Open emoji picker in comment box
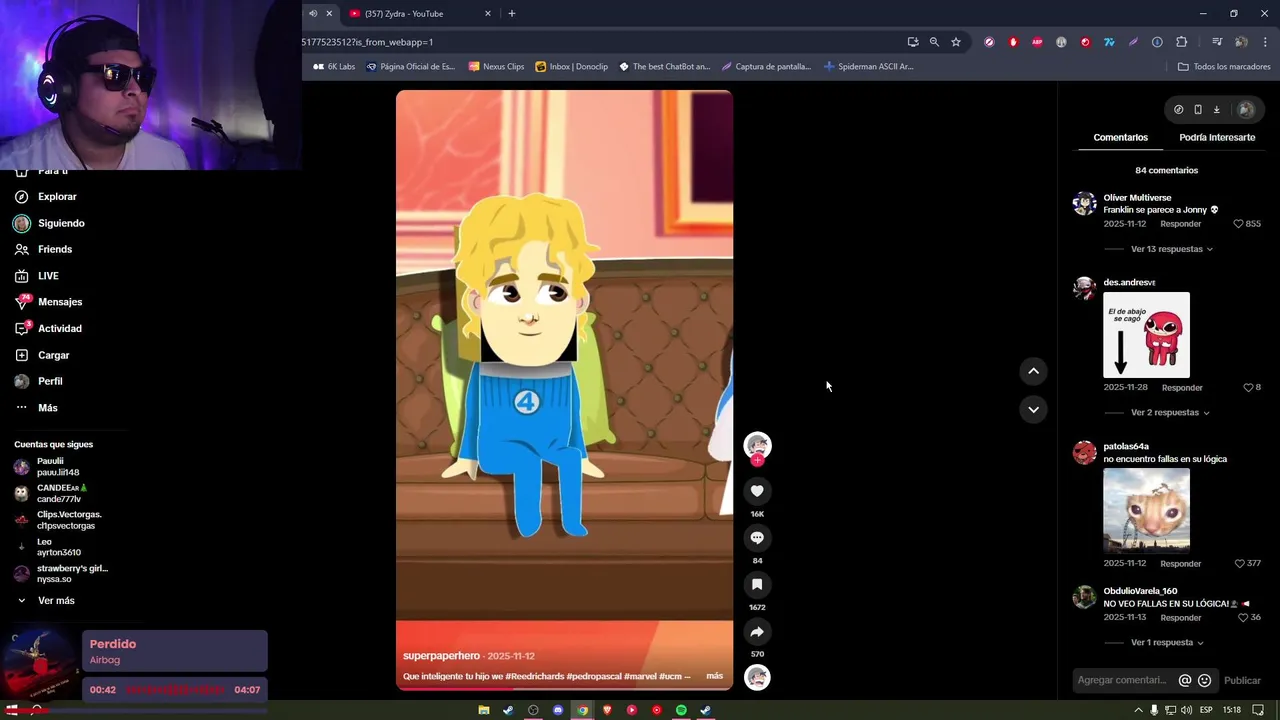Screen dimensions: 1280x720 (x=1204, y=680)
